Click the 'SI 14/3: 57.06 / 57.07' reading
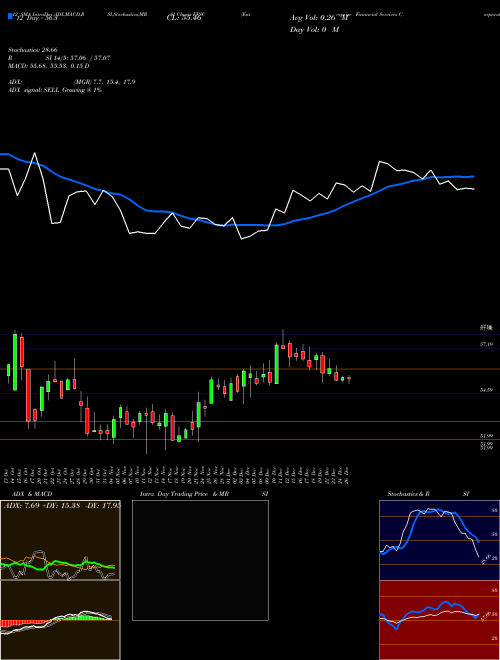Image resolution: width=500 pixels, height=660 pixels. click(x=78, y=58)
